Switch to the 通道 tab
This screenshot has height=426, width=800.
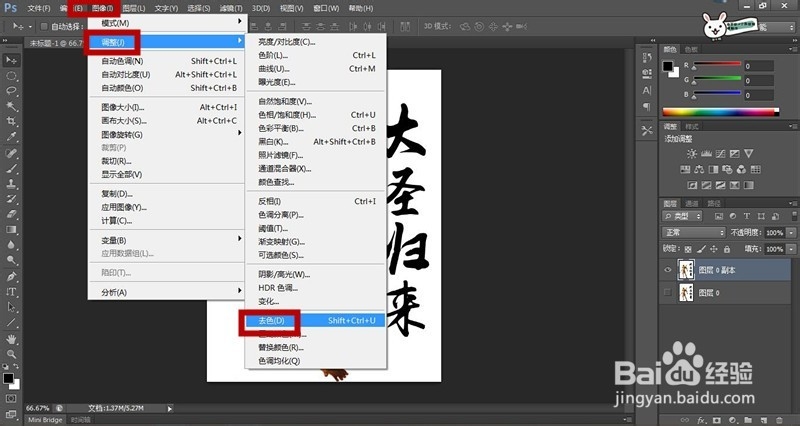point(692,204)
